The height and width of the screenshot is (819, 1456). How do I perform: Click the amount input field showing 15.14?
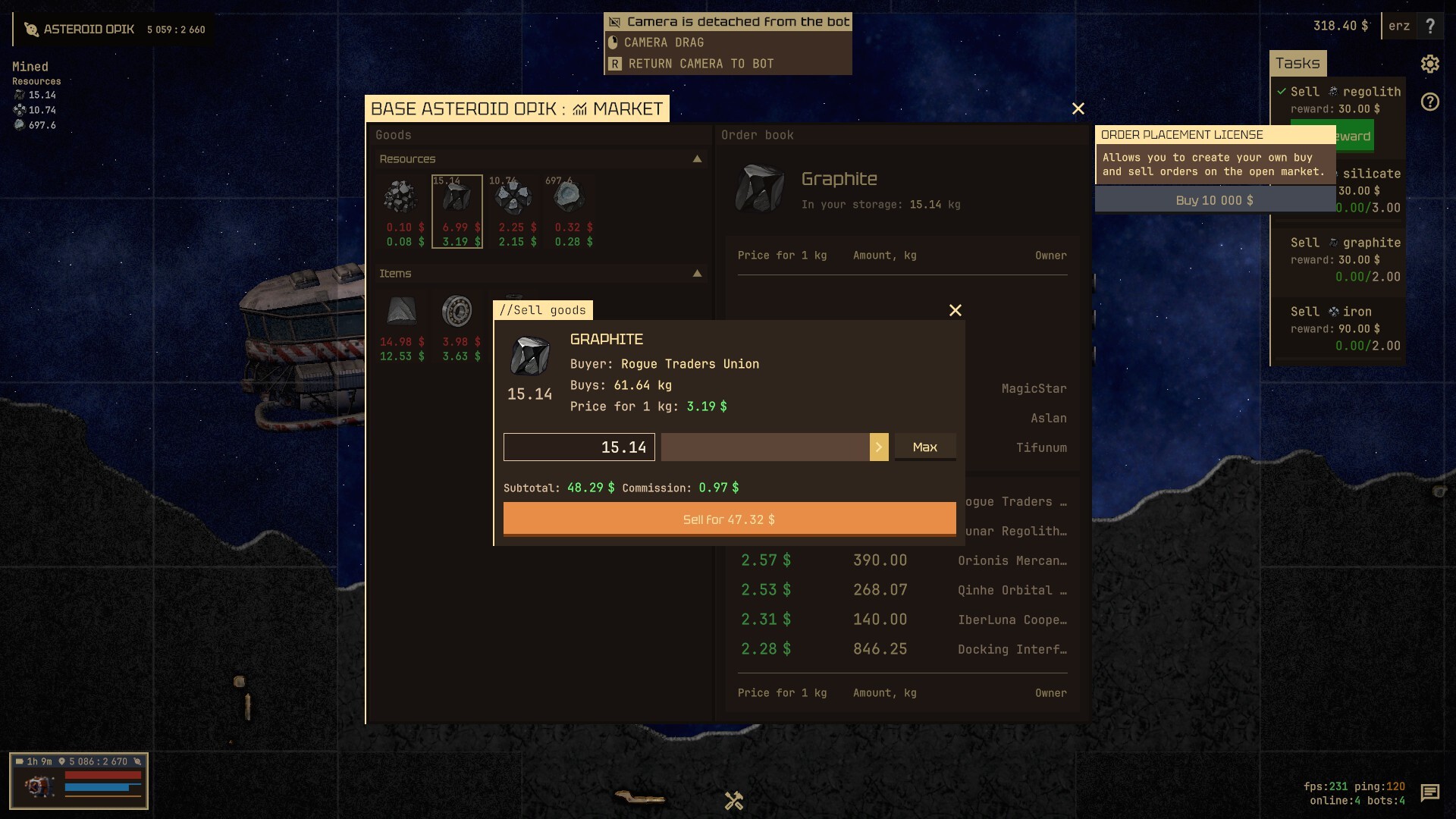coord(579,447)
